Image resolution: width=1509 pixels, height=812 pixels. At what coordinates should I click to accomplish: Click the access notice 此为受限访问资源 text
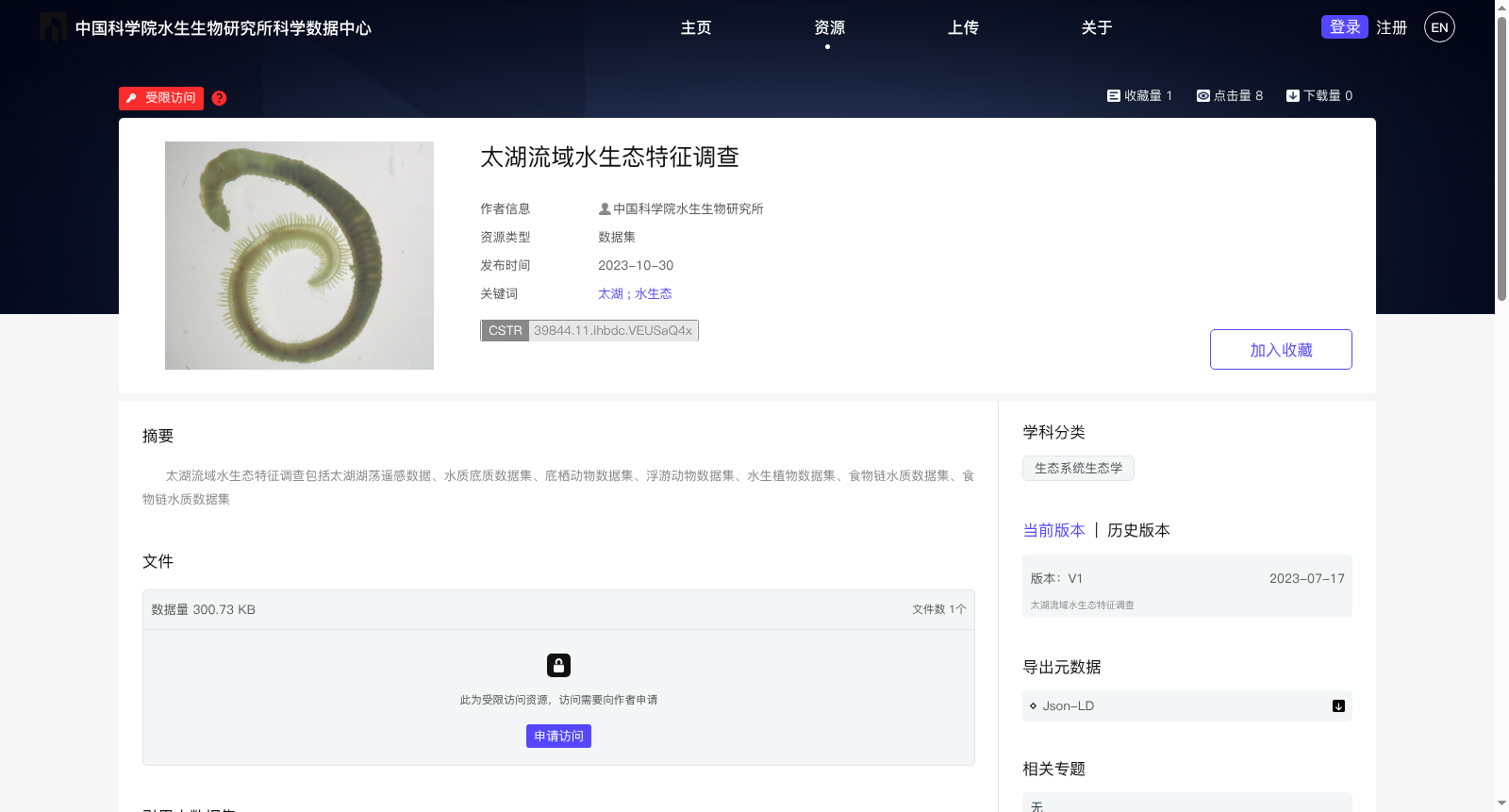[558, 701]
